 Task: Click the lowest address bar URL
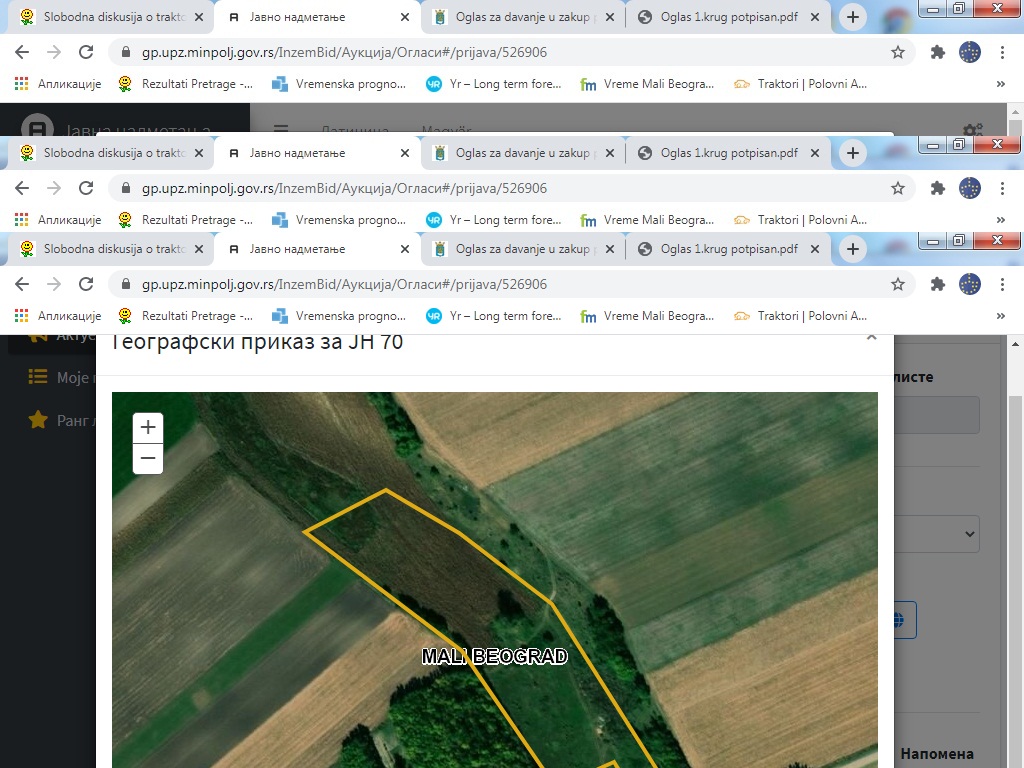344,284
